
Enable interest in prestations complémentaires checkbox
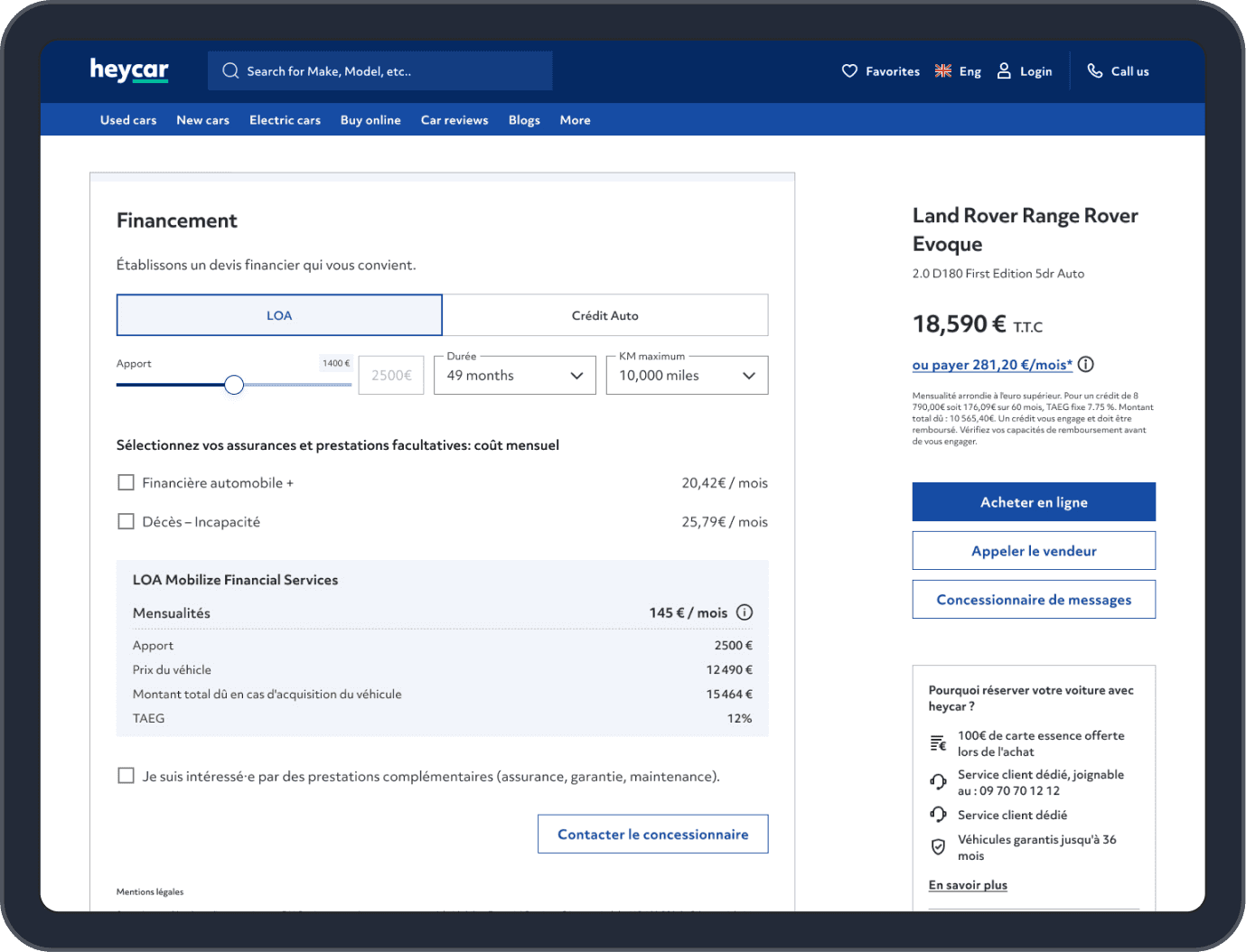(x=126, y=776)
